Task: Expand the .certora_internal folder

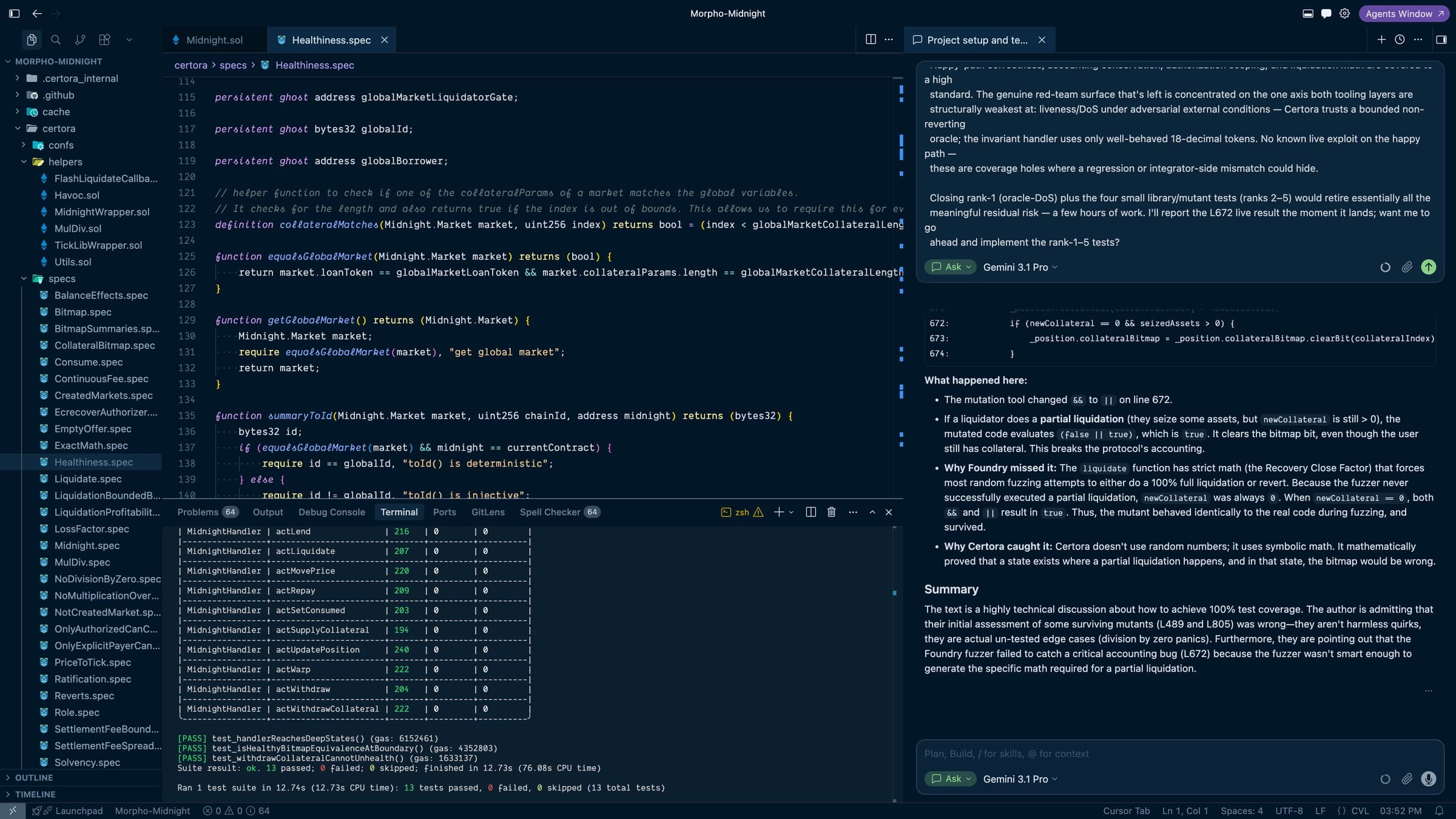Action: click(x=81, y=78)
